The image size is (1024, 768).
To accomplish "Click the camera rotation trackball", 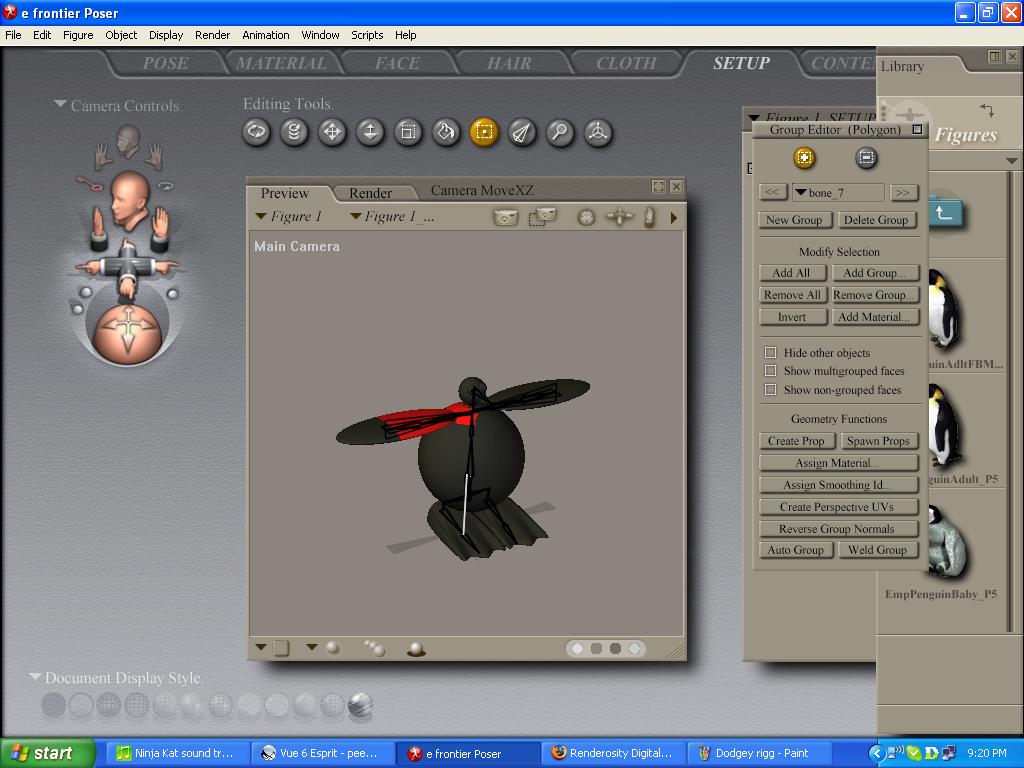I will click(127, 334).
